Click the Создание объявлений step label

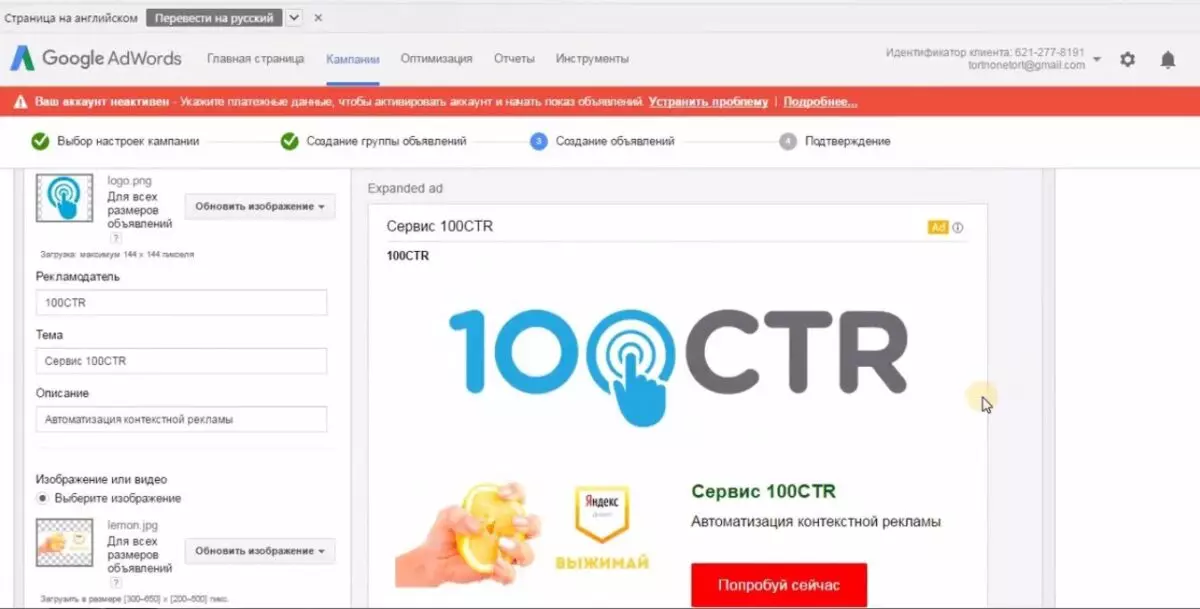615,141
